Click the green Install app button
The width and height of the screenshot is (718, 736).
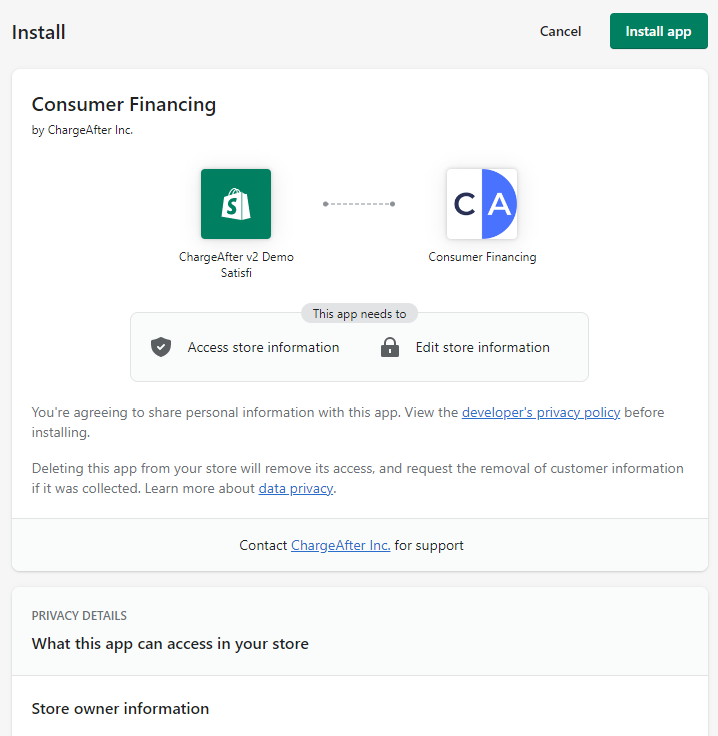coord(658,31)
